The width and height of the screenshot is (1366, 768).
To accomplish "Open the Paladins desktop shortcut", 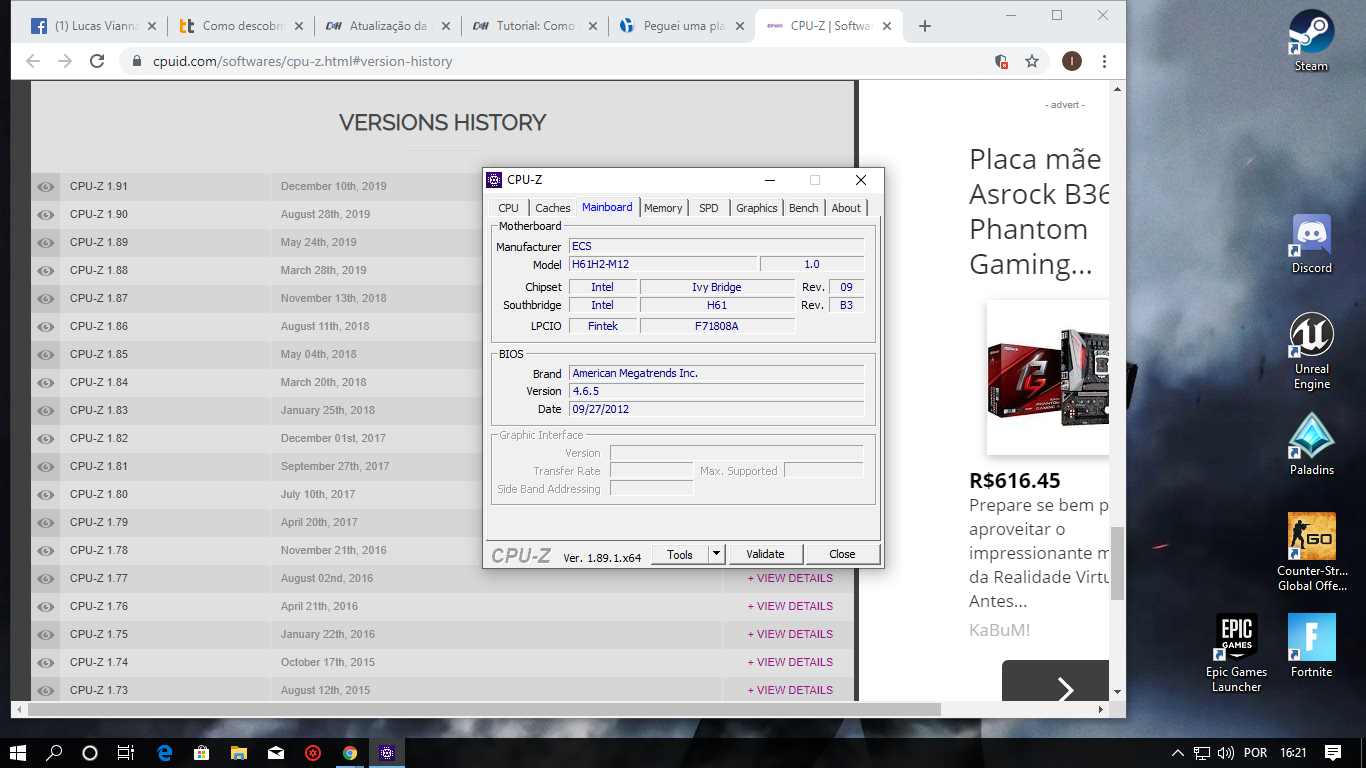I will pyautogui.click(x=1311, y=443).
